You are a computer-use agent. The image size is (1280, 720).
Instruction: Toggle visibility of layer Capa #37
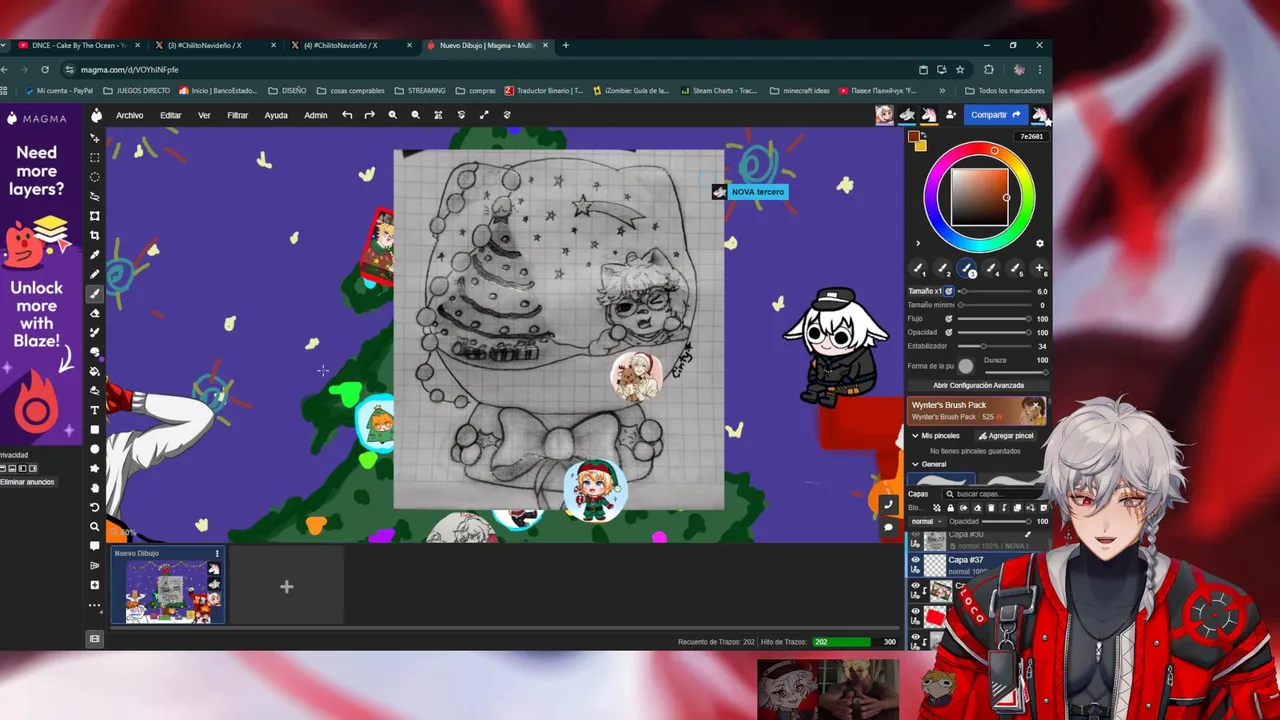coord(915,561)
